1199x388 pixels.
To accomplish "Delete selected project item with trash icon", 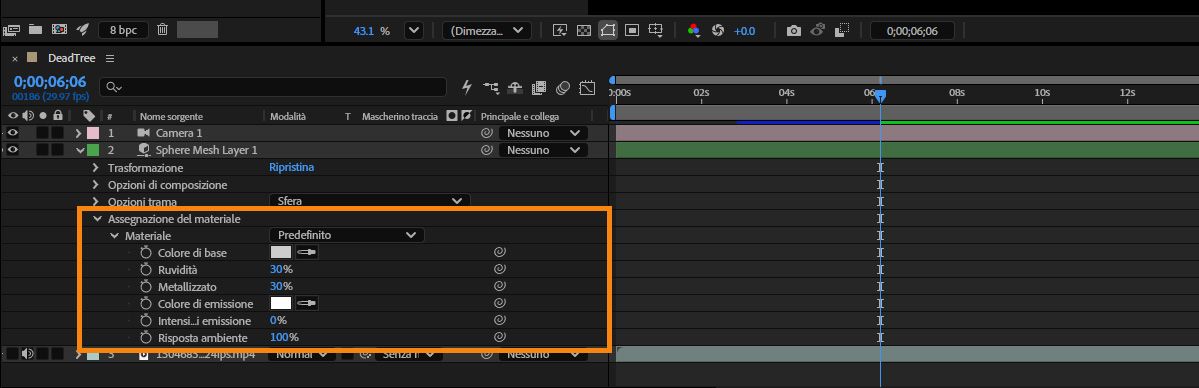I will click(x=162, y=30).
